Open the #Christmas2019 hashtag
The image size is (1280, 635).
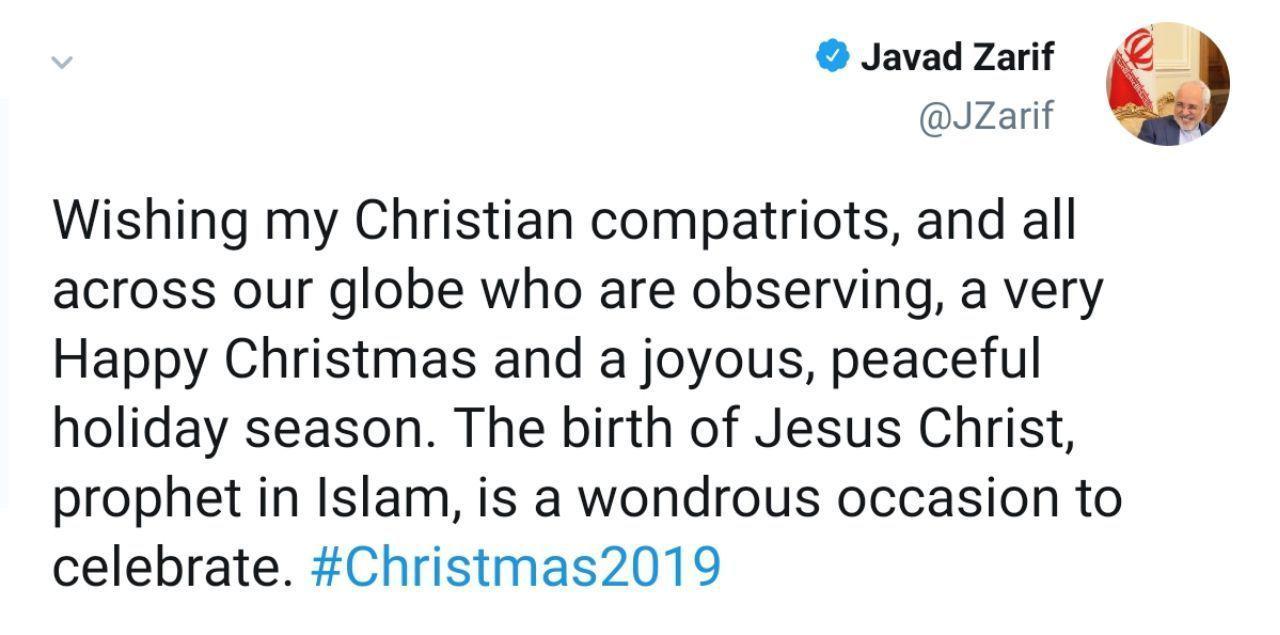pos(515,567)
